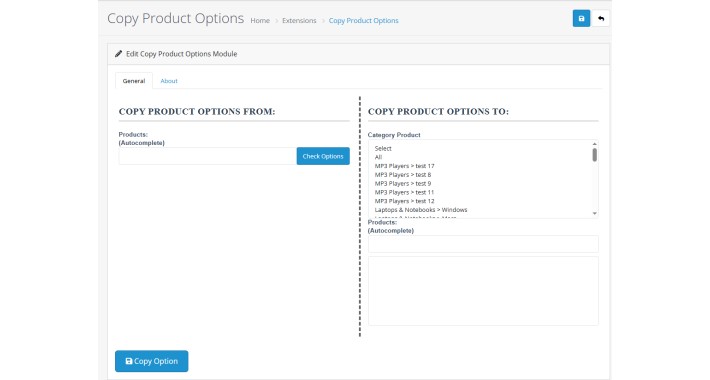Open the Extensions breadcrumb link
710x380 pixels.
299,20
